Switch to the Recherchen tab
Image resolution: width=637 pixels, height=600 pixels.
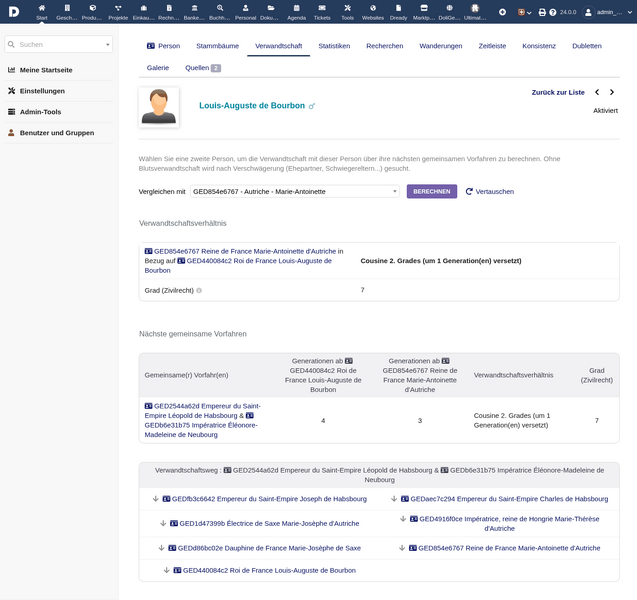tap(385, 46)
